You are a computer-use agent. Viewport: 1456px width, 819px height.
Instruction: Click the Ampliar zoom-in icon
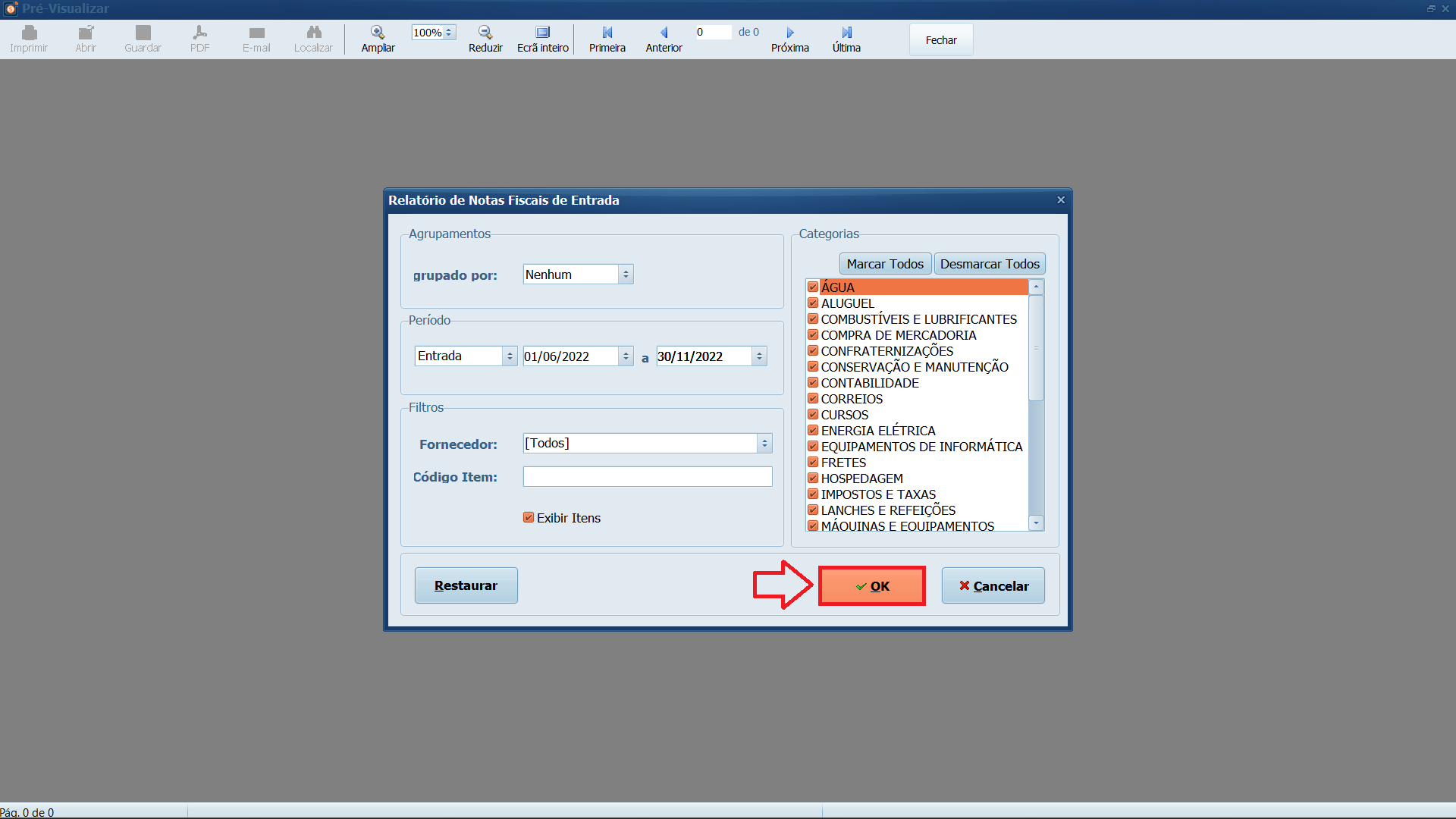coord(378,33)
